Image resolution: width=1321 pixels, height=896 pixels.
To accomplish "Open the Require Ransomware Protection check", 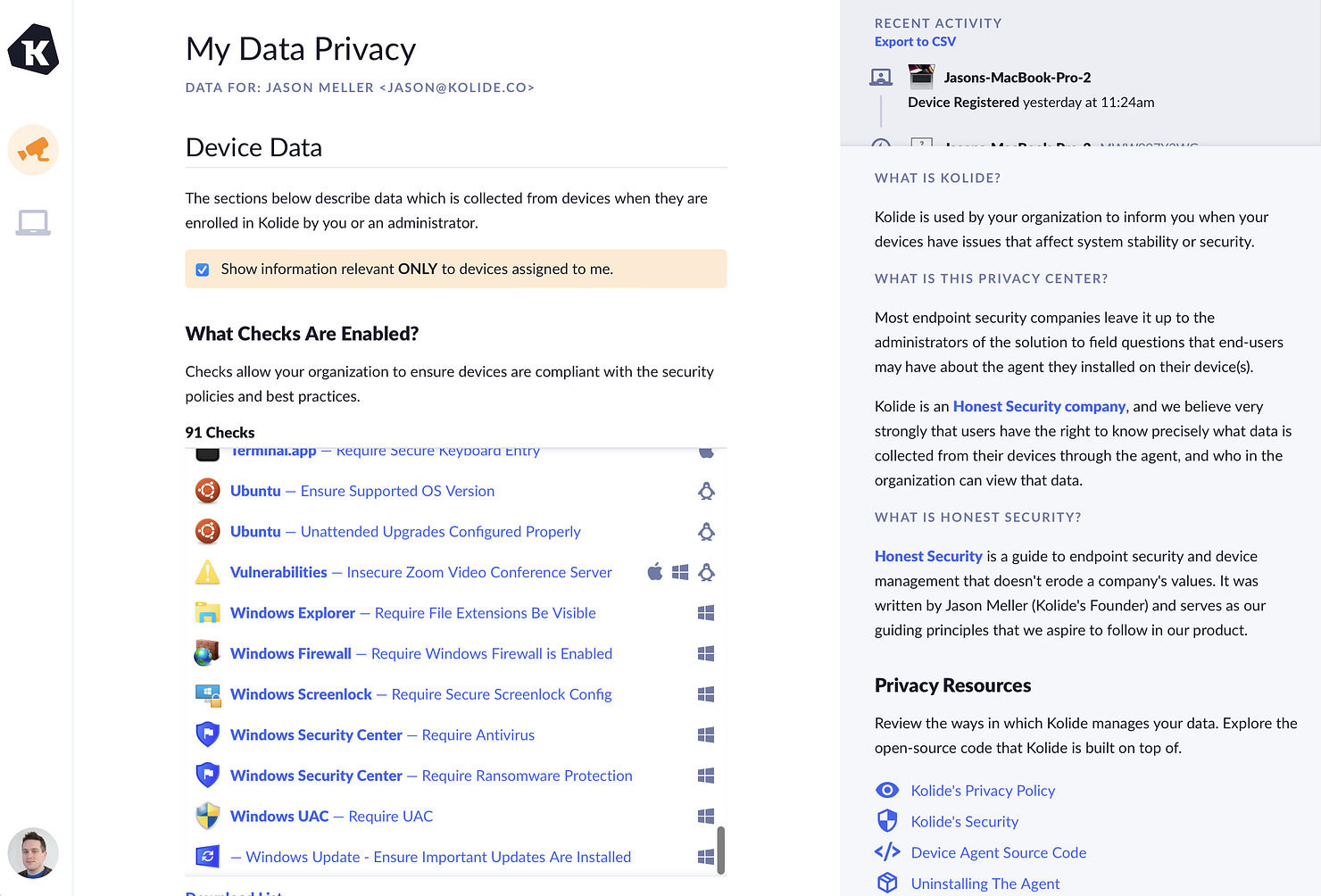I will [431, 776].
